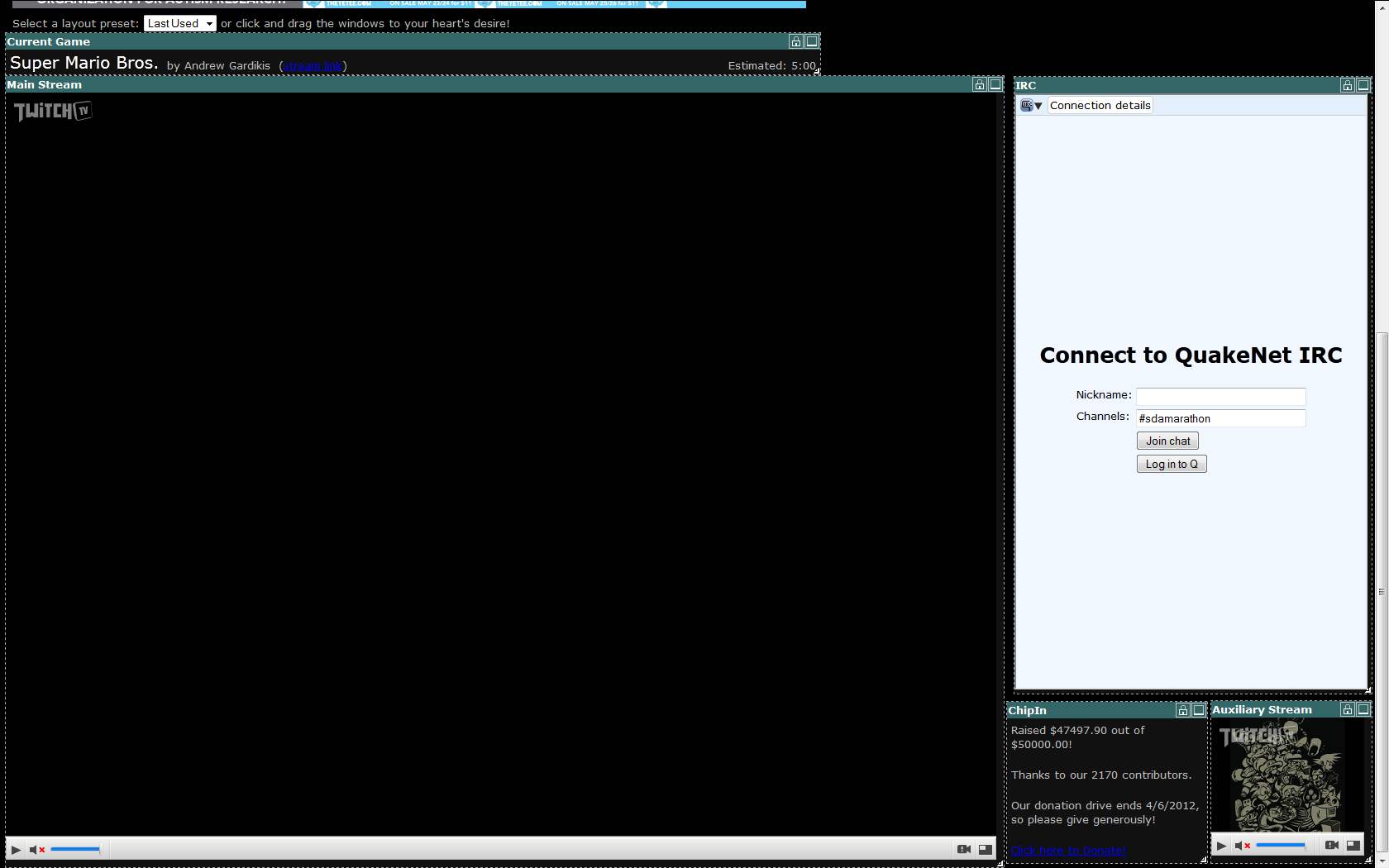Click the Main Stream camera icon
The height and width of the screenshot is (868, 1389).
963,849
